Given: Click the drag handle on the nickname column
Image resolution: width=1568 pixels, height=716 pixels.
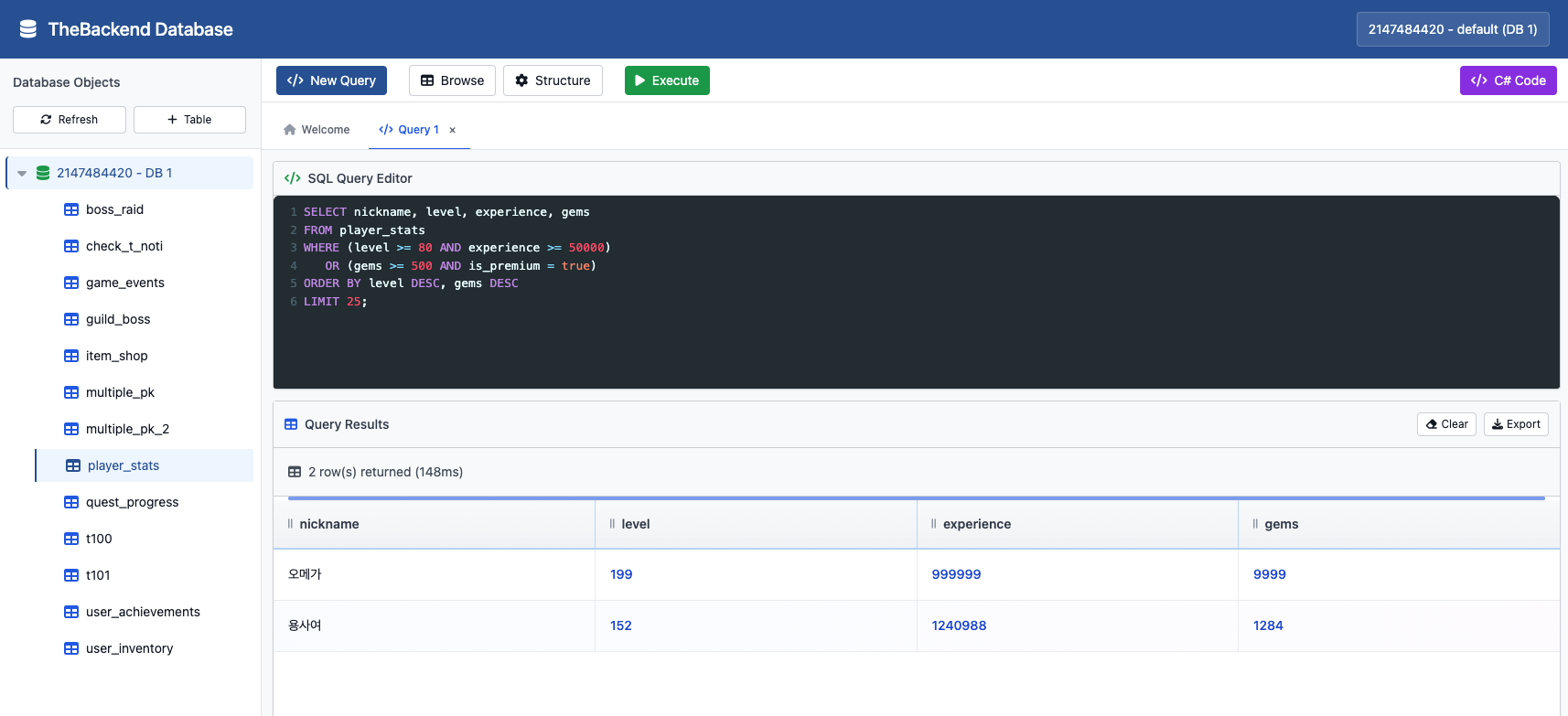Looking at the screenshot, I should [290, 524].
